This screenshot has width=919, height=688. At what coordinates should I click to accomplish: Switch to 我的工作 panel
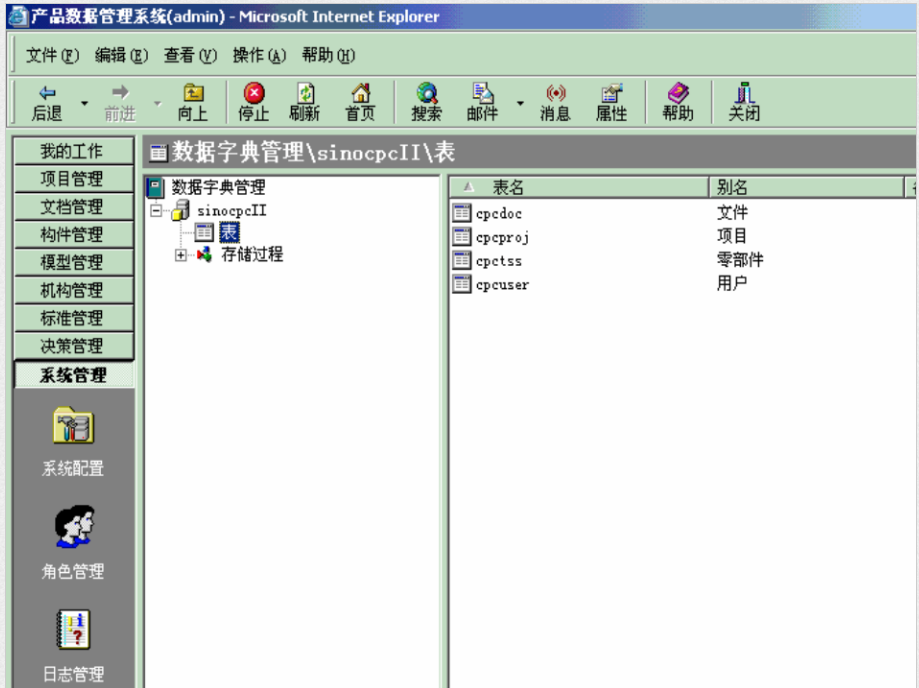tap(74, 151)
